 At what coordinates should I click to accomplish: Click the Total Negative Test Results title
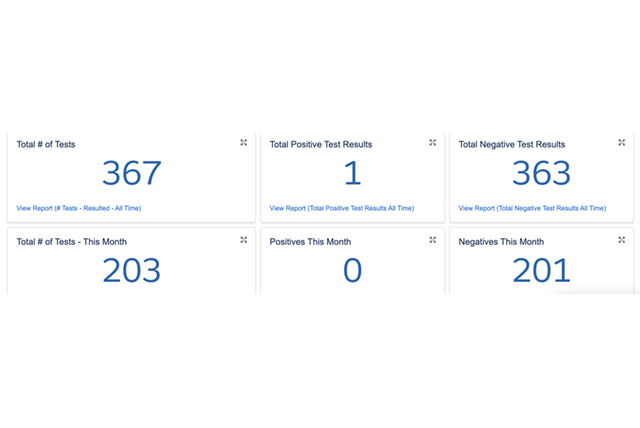pos(511,144)
